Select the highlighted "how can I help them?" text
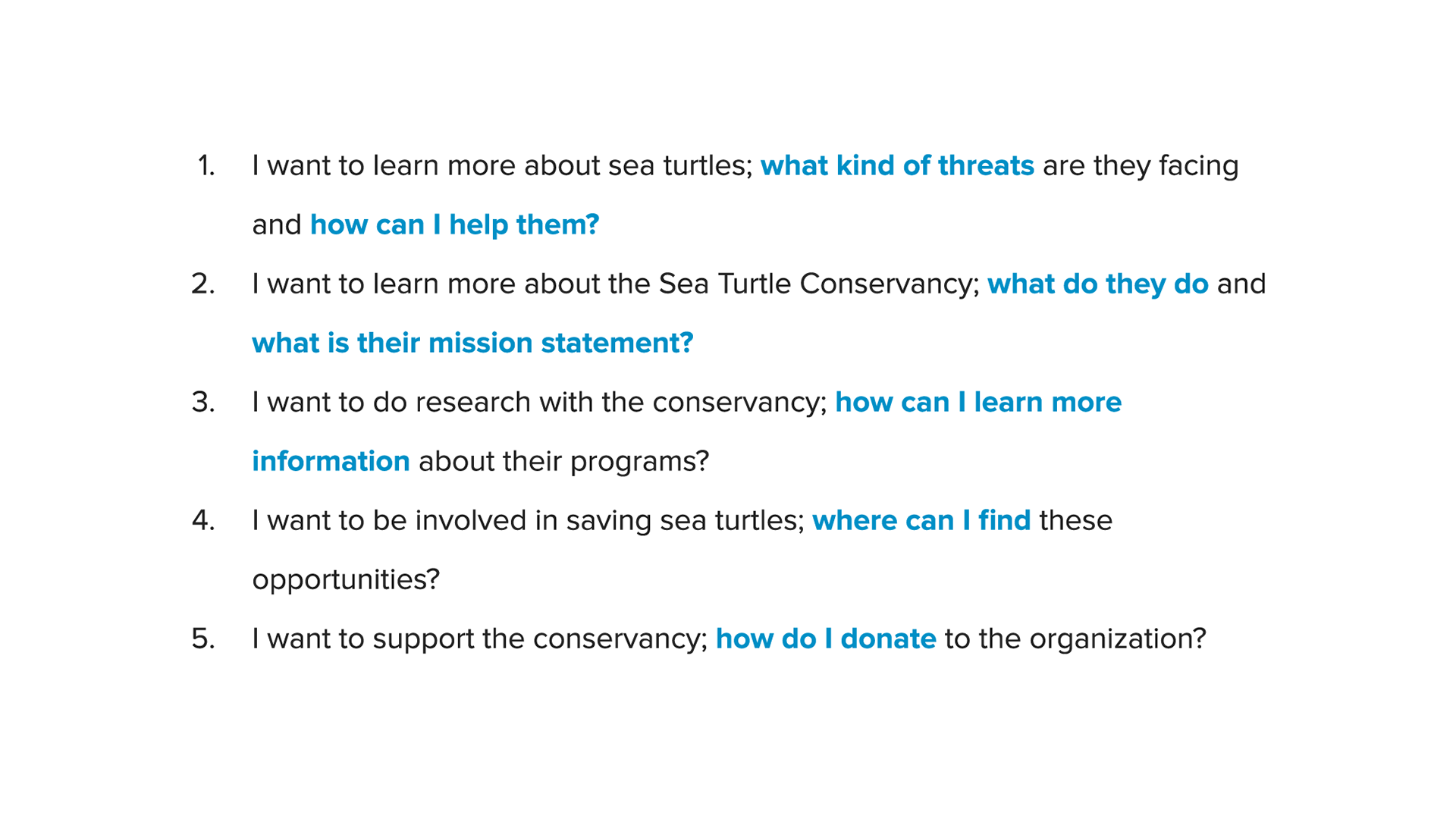Viewport: 1456px width, 819px height. pyautogui.click(x=454, y=225)
